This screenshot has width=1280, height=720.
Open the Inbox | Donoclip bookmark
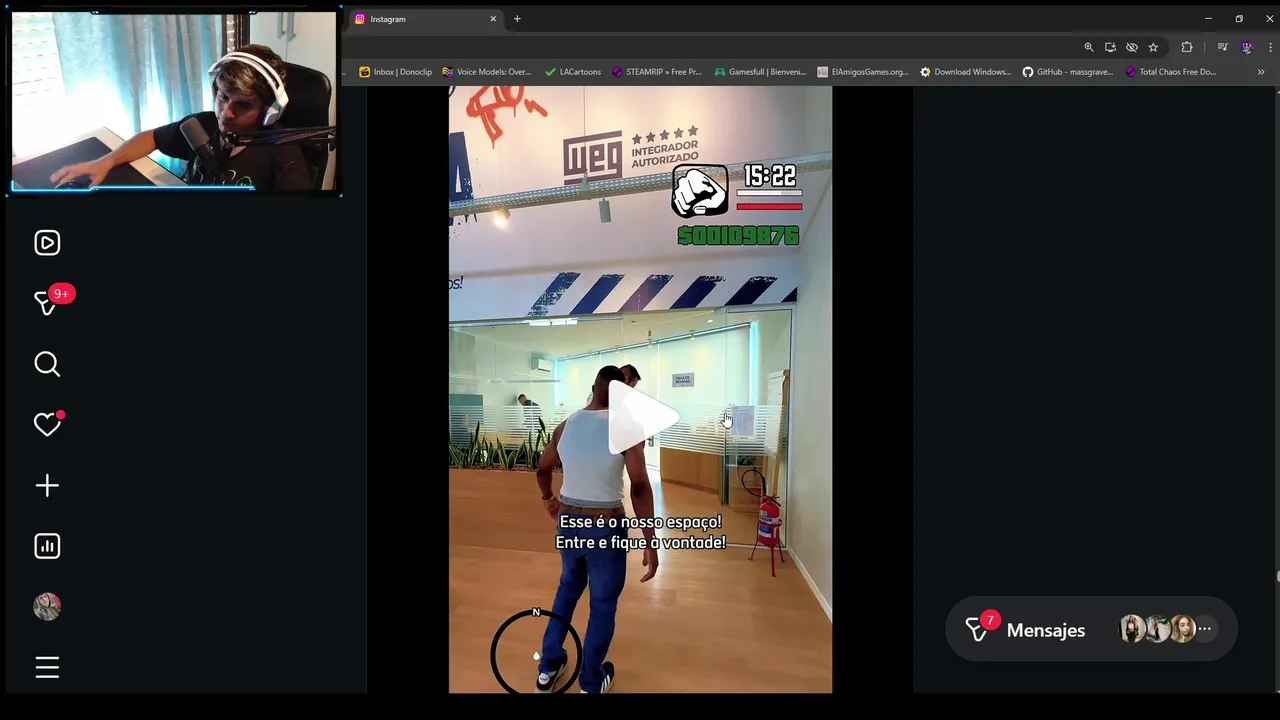[x=396, y=72]
